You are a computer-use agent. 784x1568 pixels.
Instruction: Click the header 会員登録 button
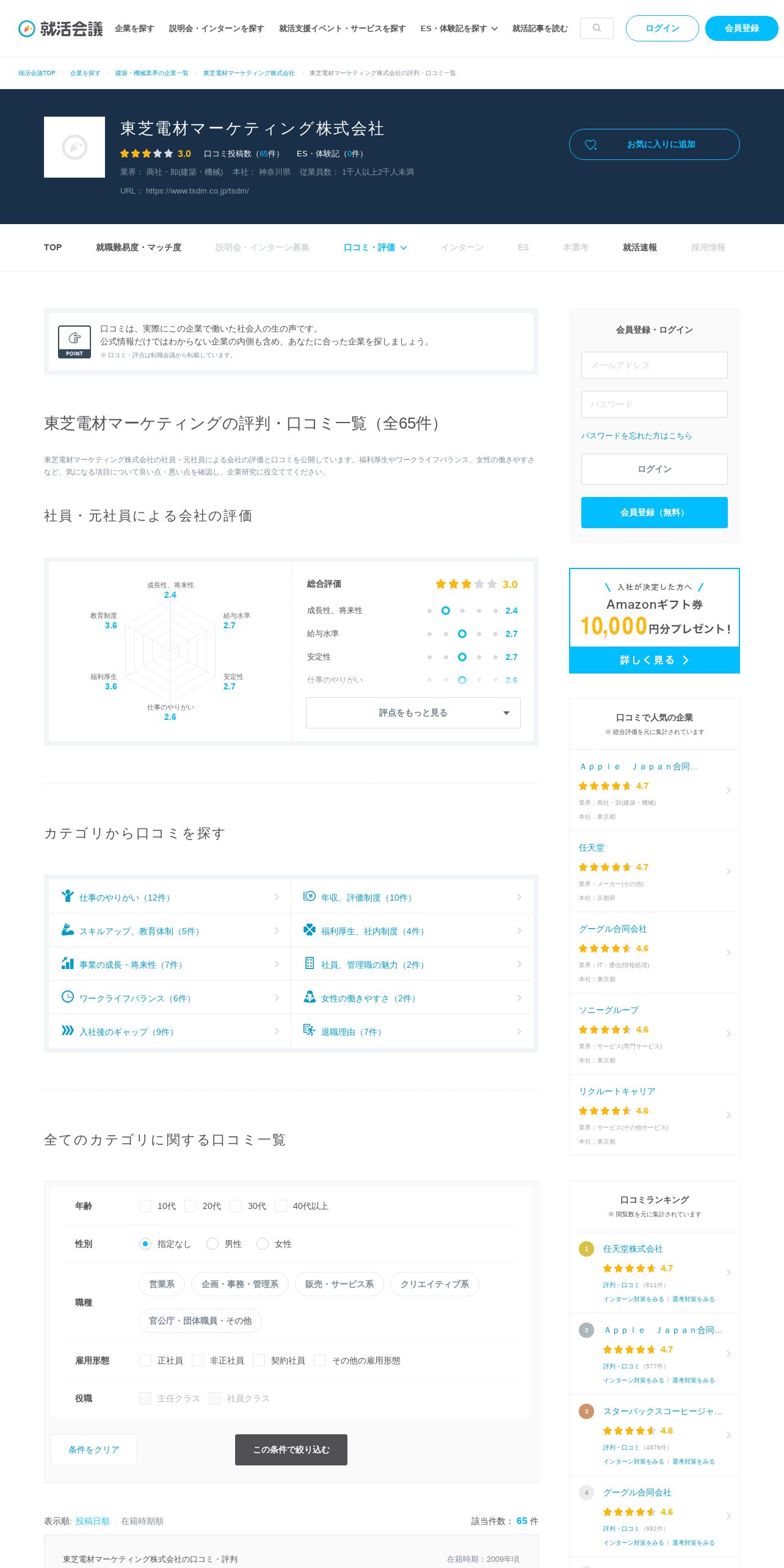742,28
